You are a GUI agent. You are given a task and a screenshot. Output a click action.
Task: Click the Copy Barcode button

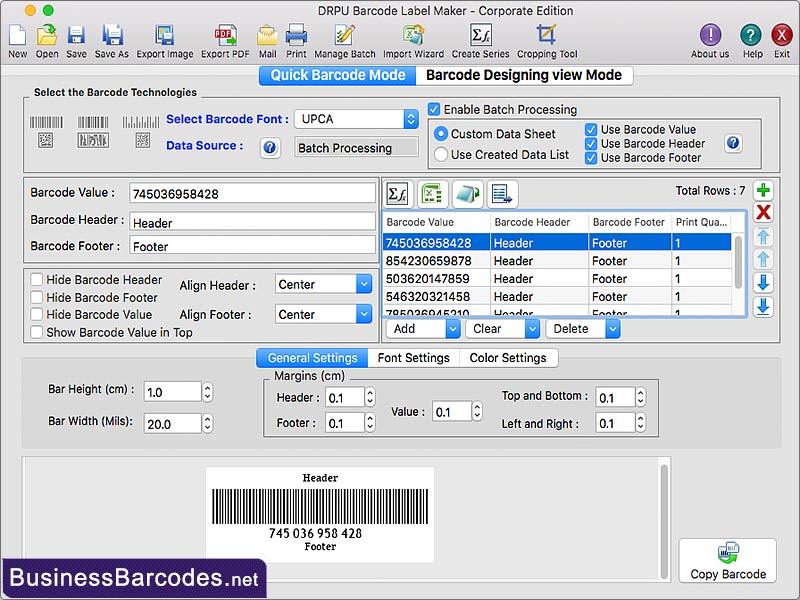coord(728,562)
